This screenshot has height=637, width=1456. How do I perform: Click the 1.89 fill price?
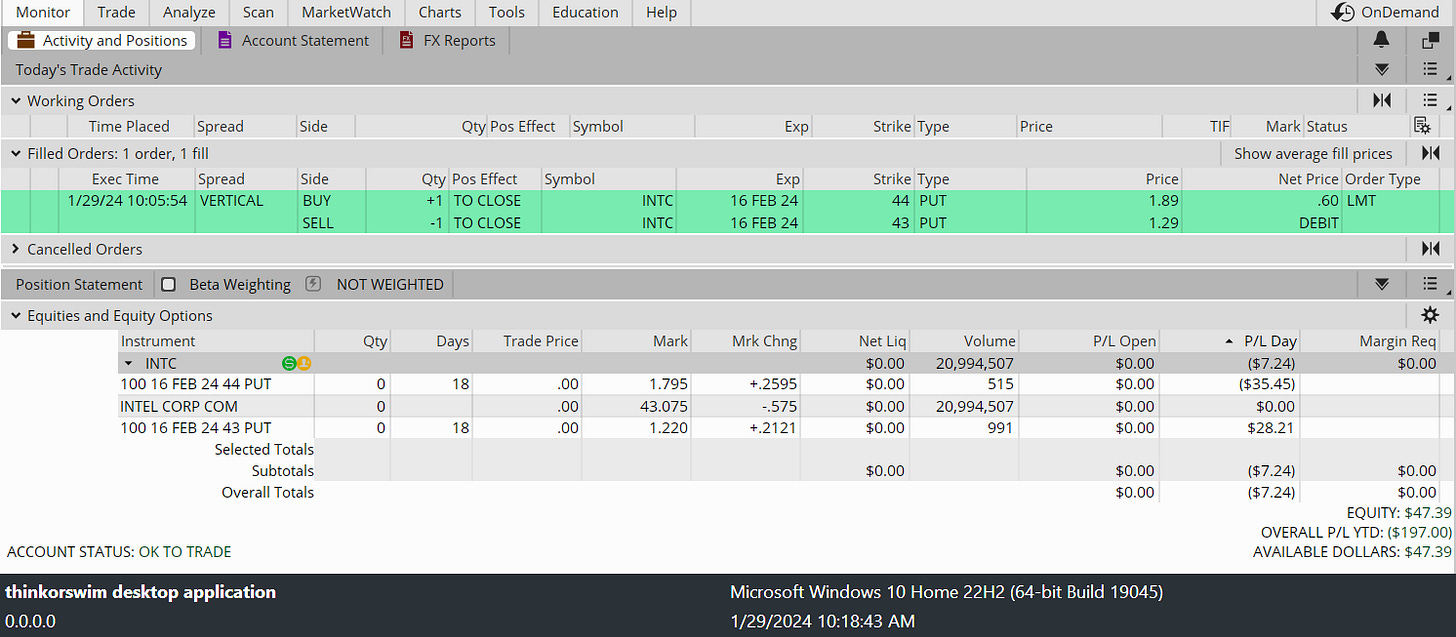coord(1163,200)
